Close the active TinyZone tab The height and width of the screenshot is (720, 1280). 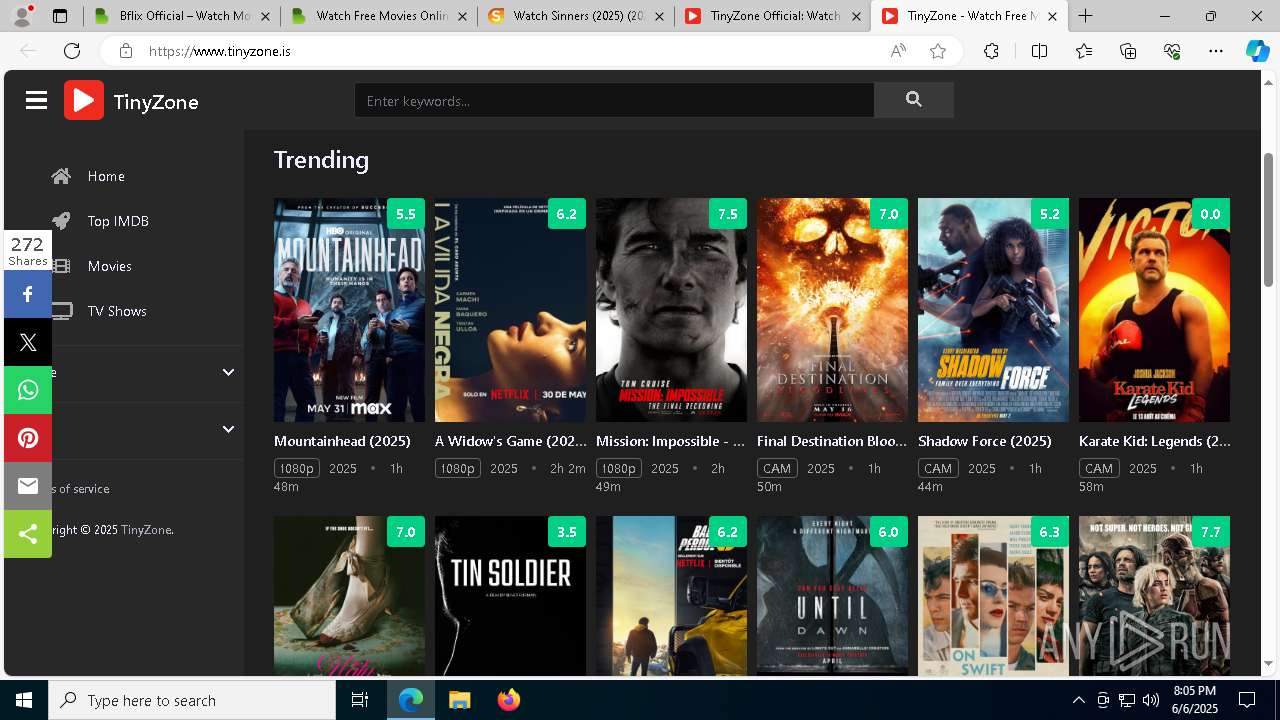[1051, 16]
